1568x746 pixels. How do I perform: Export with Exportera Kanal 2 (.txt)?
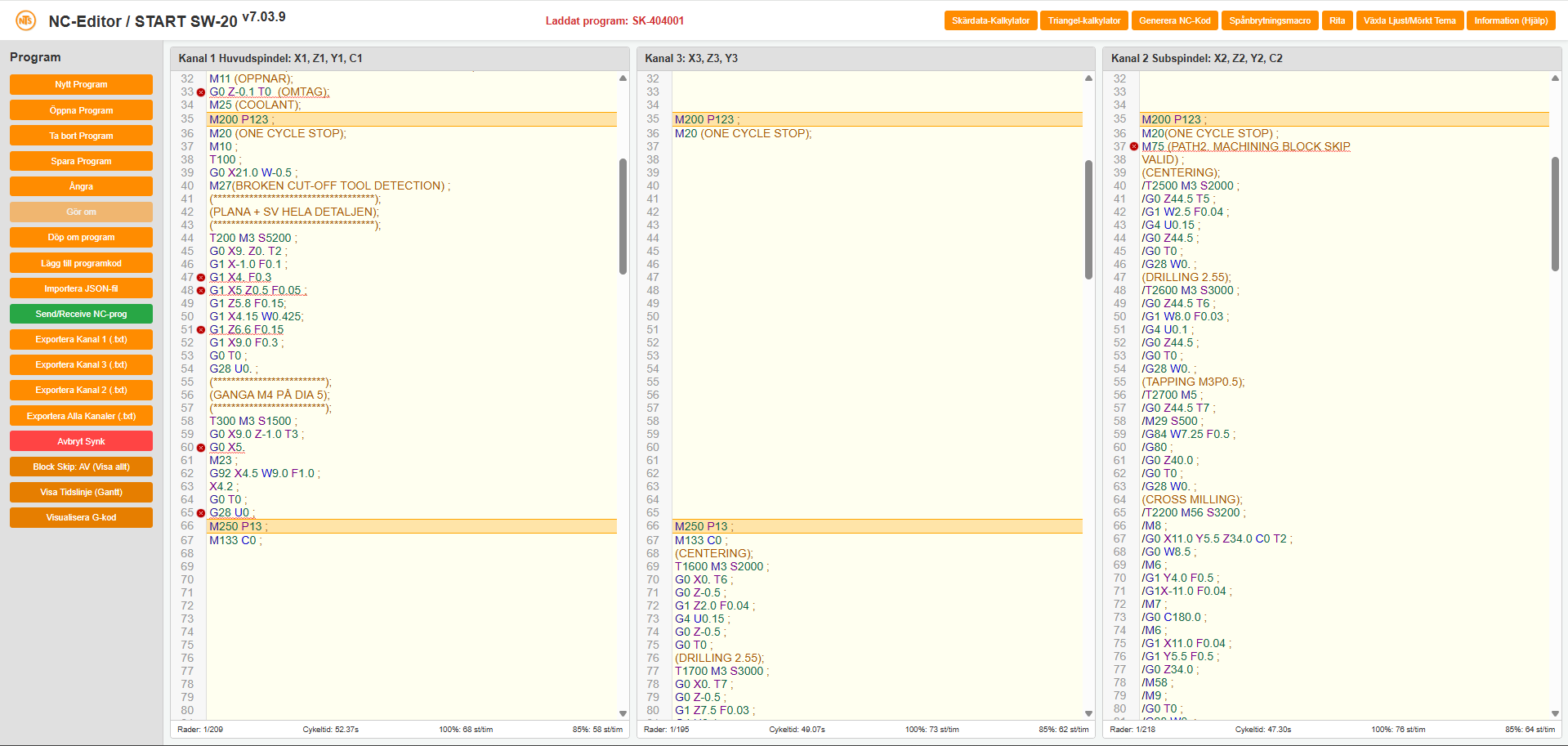[81, 390]
